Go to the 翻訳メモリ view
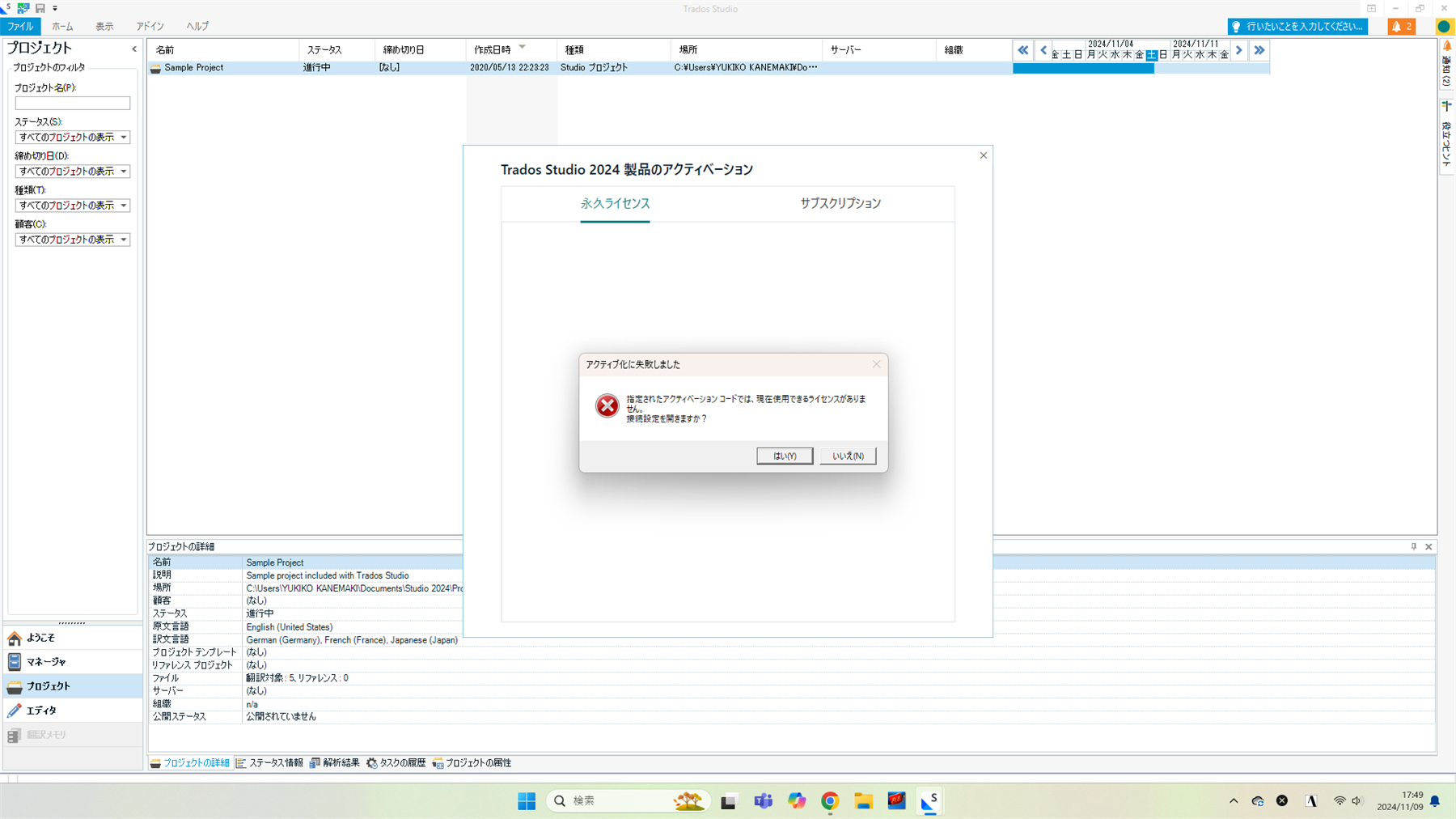Viewport: 1456px width, 819px height. click(x=73, y=735)
